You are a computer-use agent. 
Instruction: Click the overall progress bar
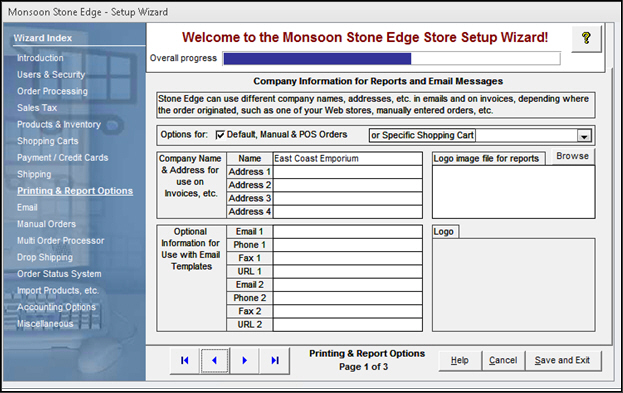pos(391,59)
